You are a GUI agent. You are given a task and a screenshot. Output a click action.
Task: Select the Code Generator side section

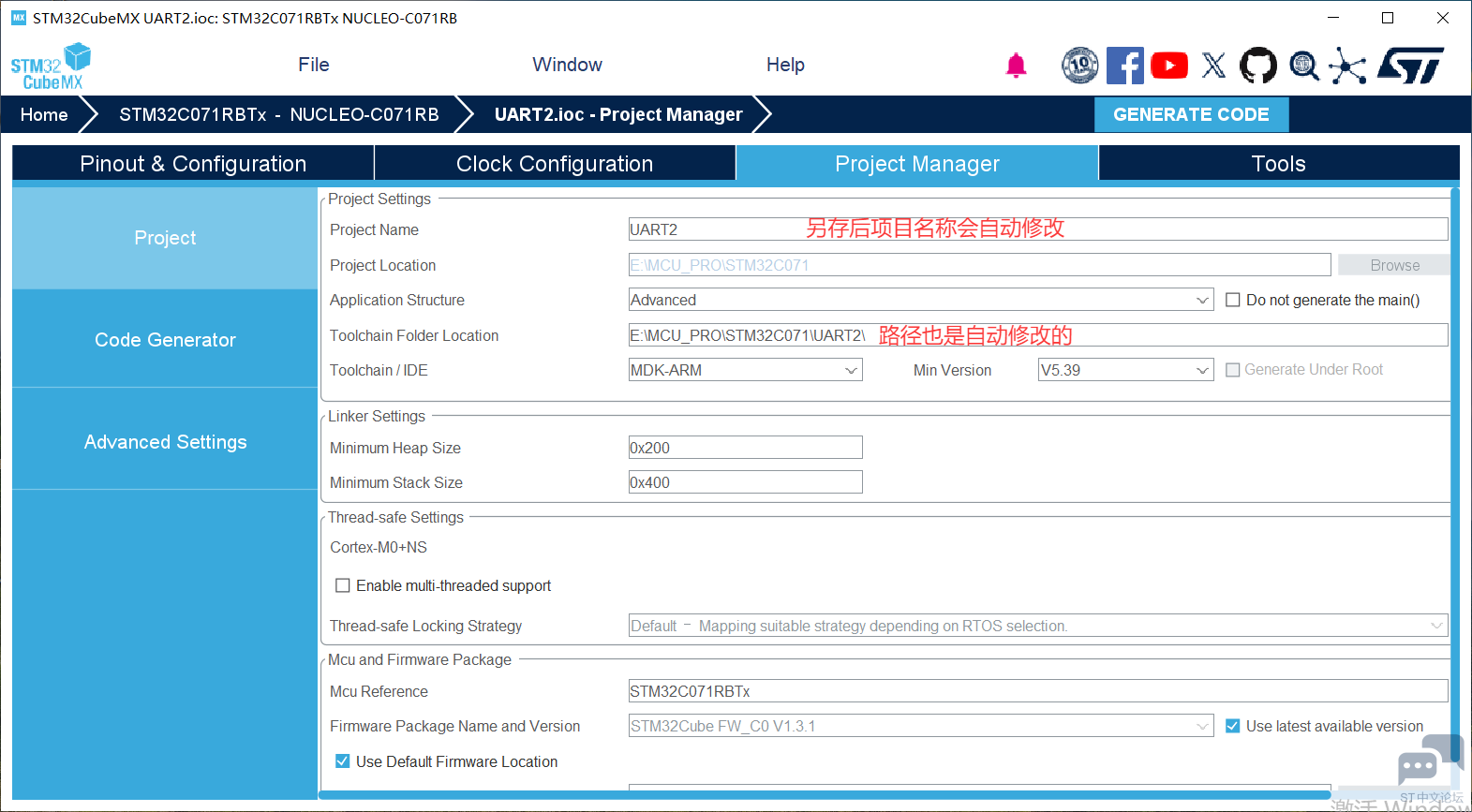(165, 340)
